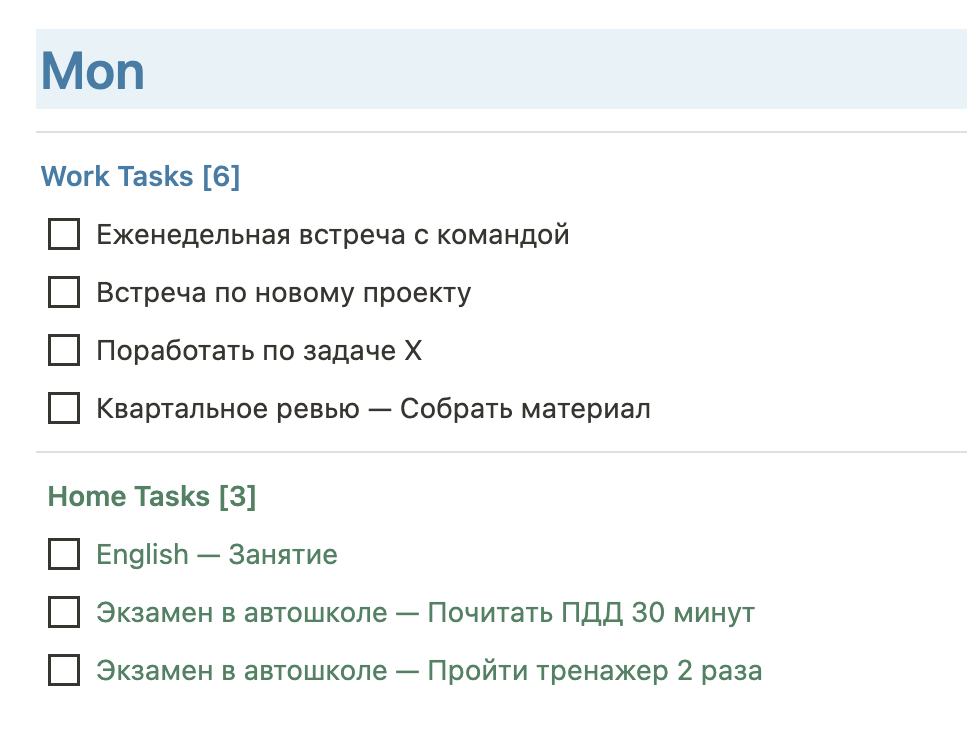Mark Поработать по задаче X as done

[x=64, y=351]
